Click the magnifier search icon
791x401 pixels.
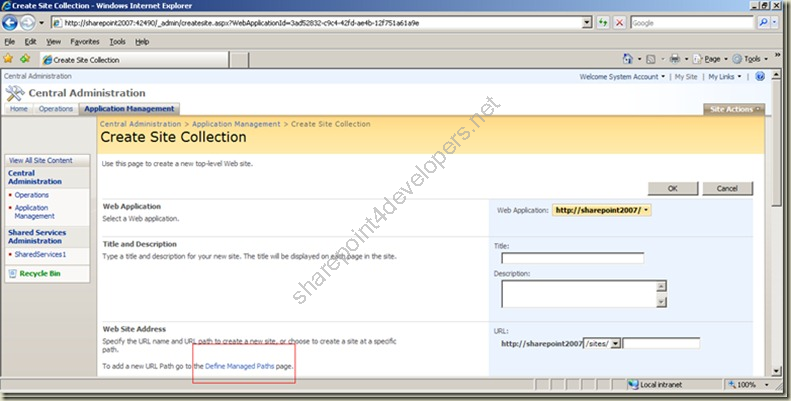(x=763, y=23)
